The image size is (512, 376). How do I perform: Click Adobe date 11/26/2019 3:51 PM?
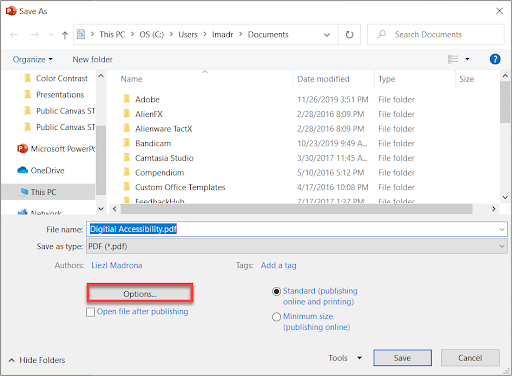[333, 99]
